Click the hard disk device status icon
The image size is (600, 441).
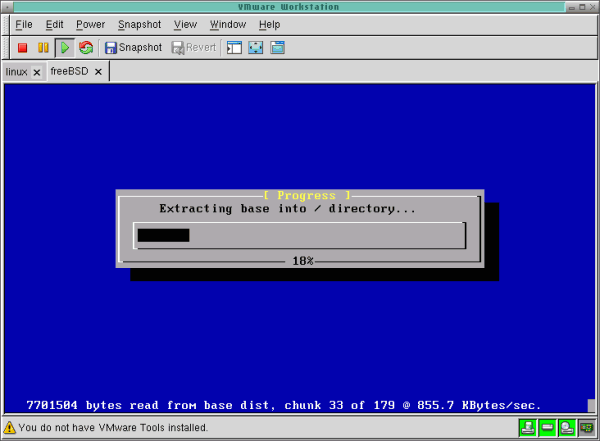[547, 428]
